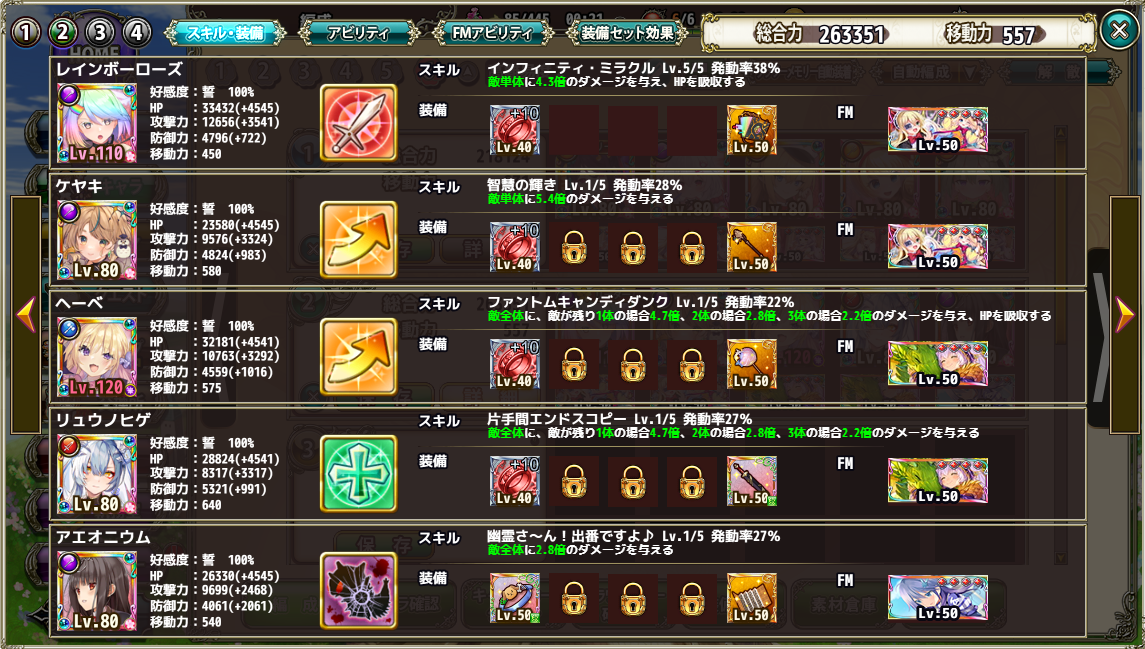
Task: Go to the next page arrow
Action: (x=1125, y=315)
